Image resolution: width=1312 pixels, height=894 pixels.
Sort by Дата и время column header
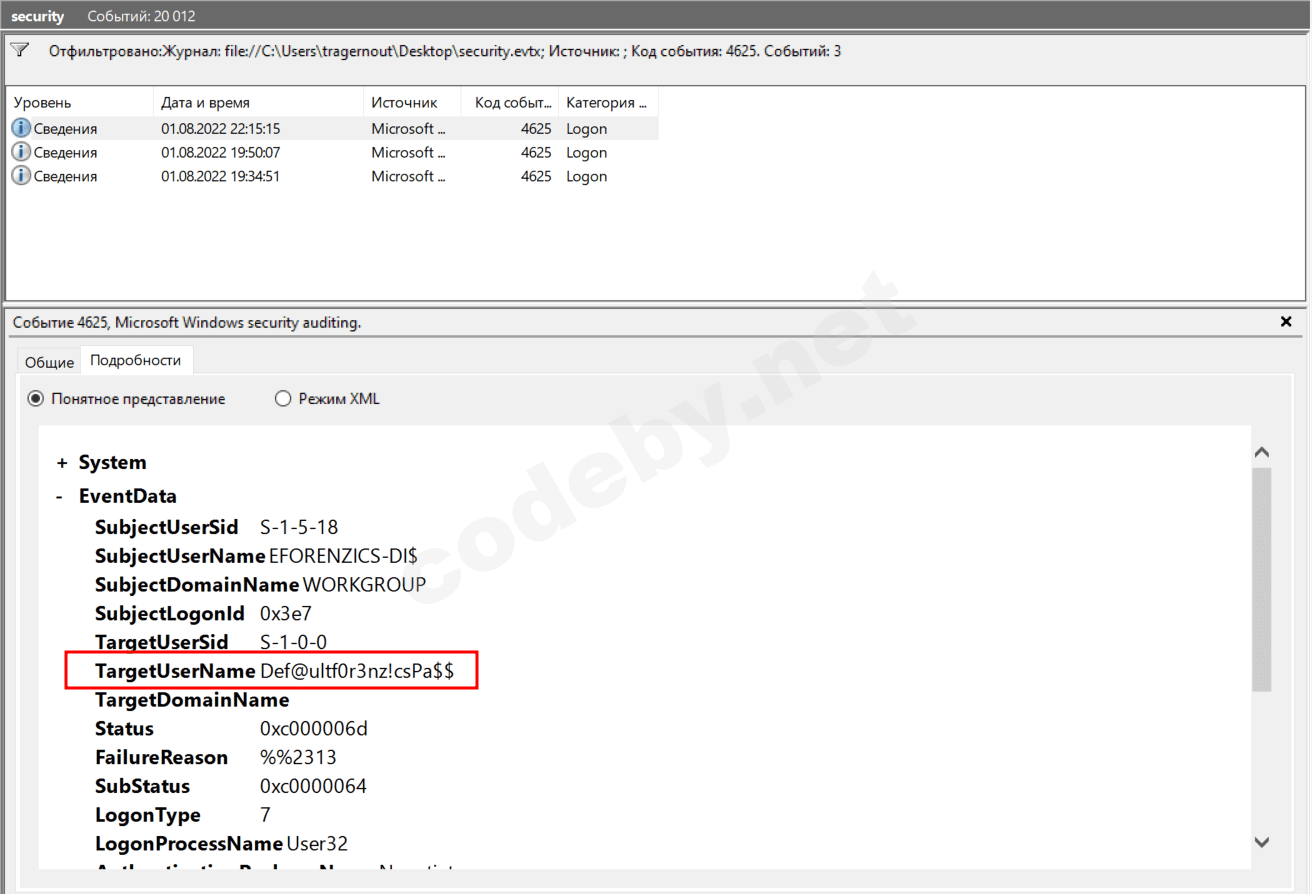[x=258, y=103]
